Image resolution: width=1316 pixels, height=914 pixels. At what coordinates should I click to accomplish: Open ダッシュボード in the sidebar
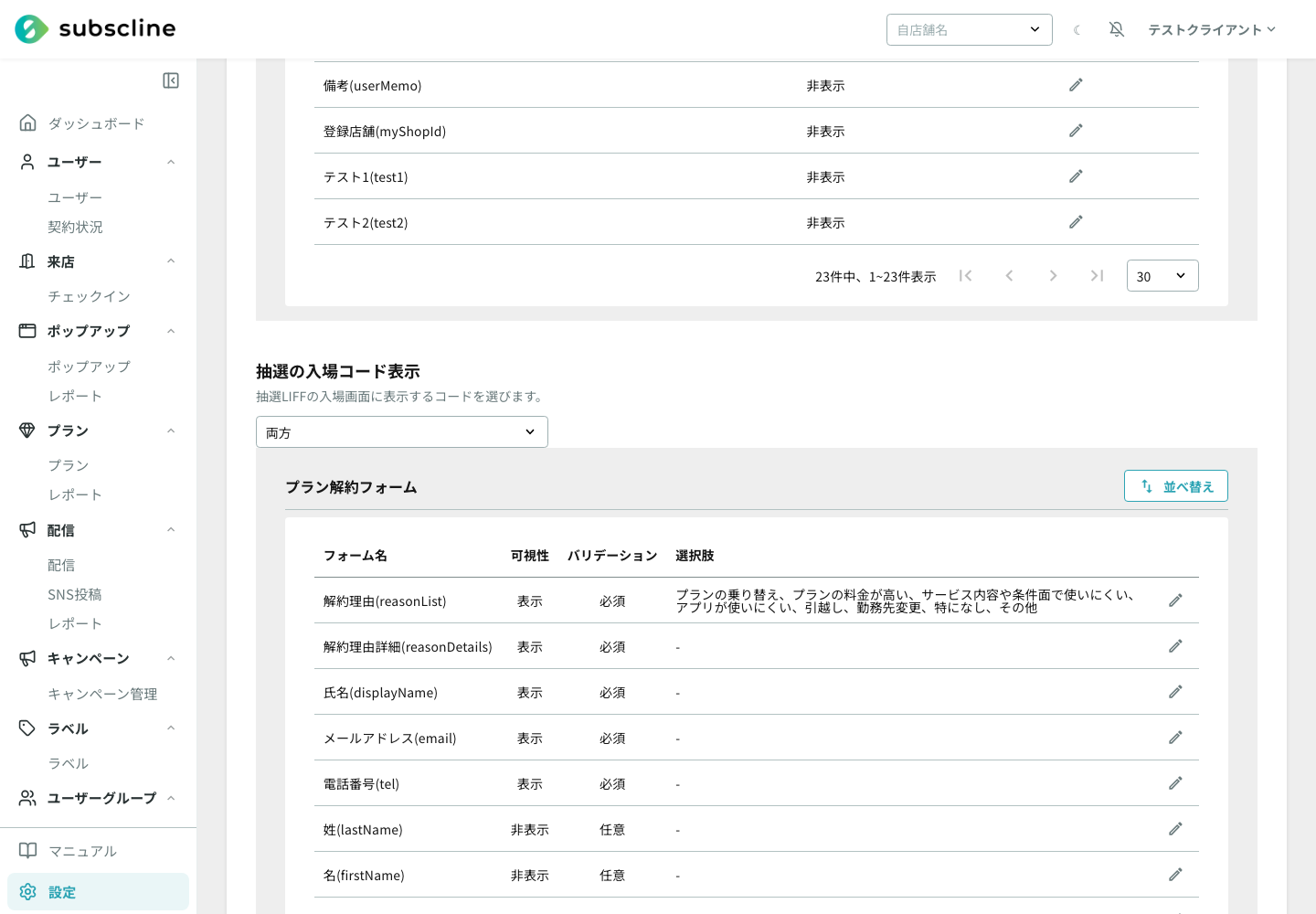coord(96,123)
